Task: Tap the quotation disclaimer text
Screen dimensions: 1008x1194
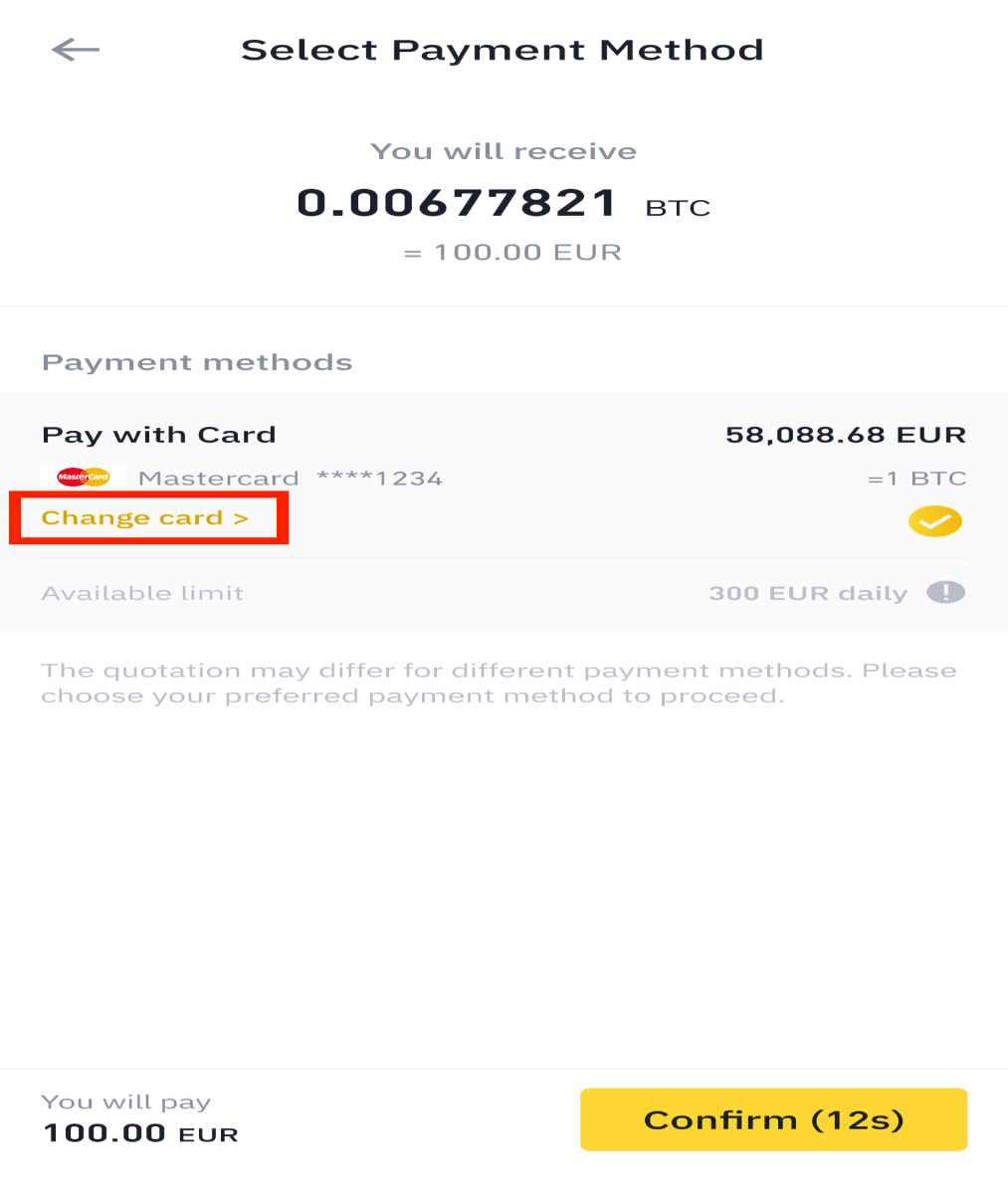Action: pyautogui.click(x=499, y=684)
